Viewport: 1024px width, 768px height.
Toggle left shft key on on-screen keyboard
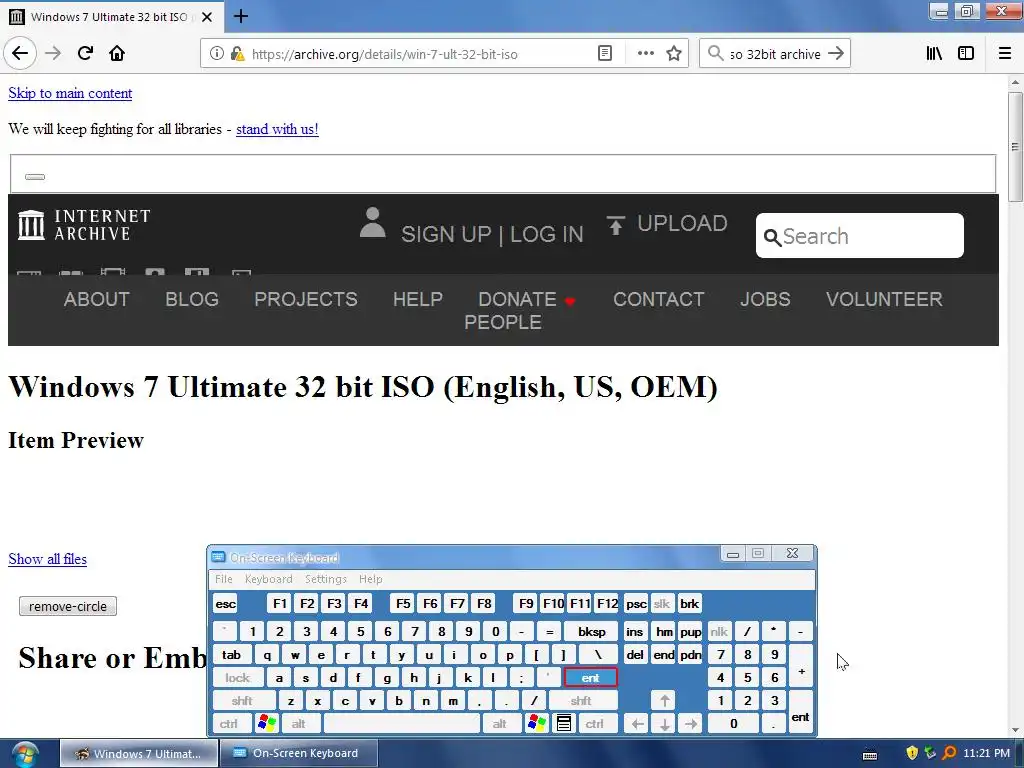click(242, 701)
